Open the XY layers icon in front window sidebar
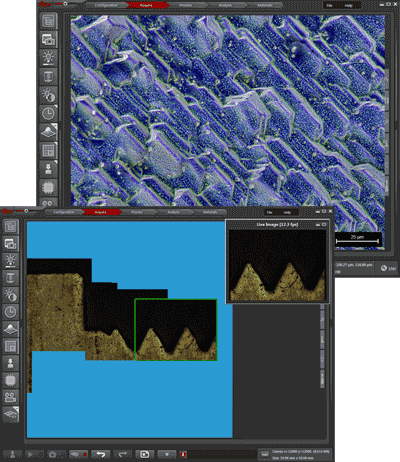Screen dimensions: 400x462 coord(11,414)
